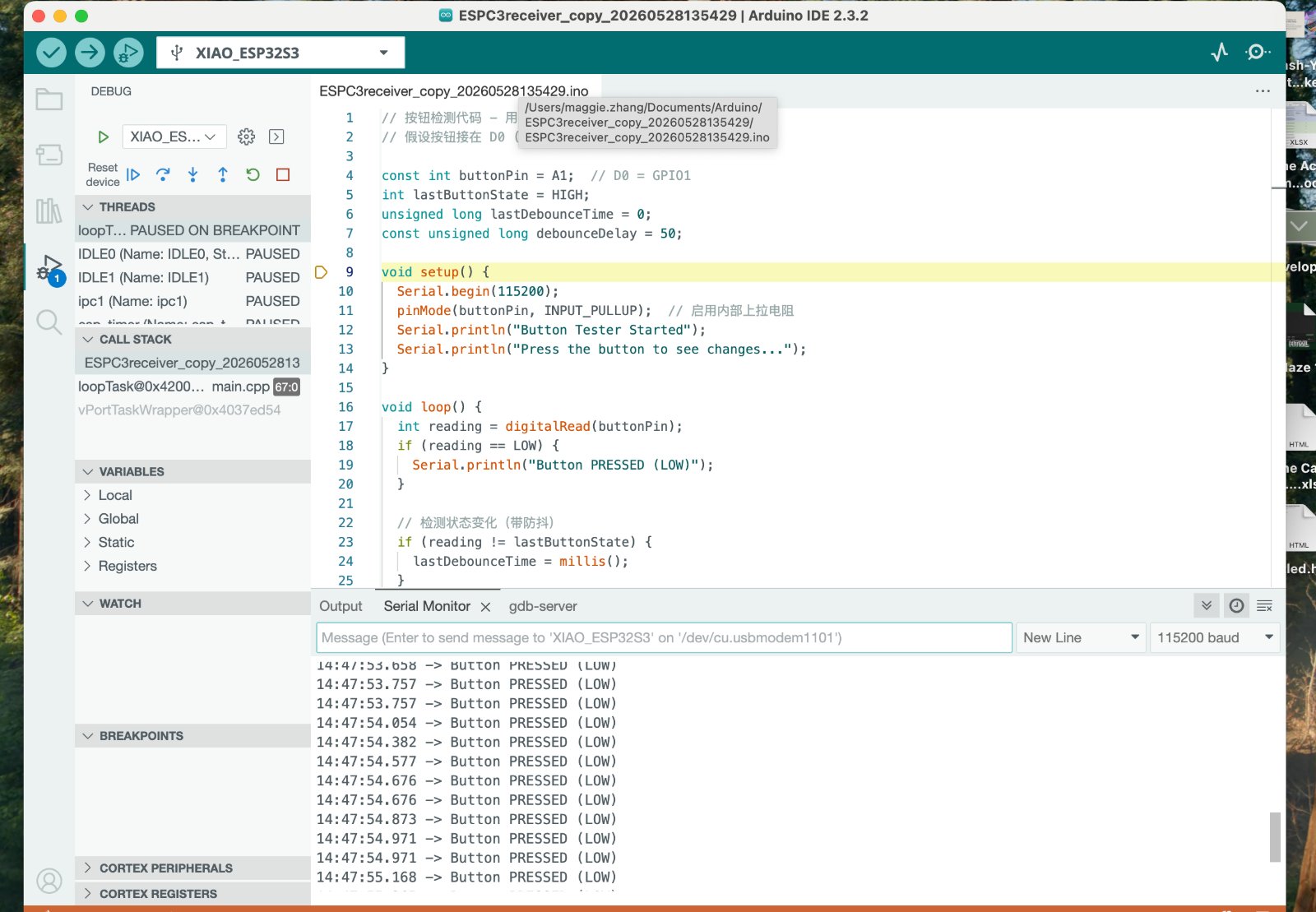Click line number 16 in the gutter
This screenshot has height=912, width=1316.
click(x=345, y=407)
